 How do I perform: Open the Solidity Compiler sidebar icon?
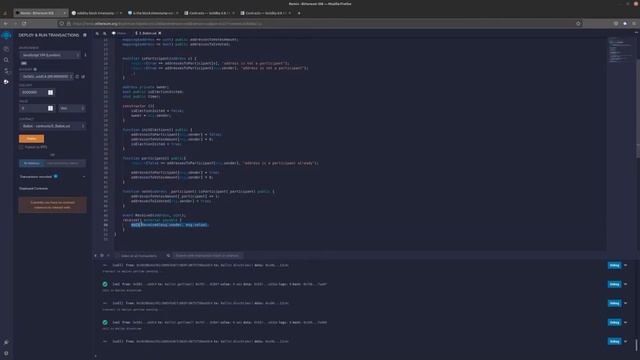6,71
